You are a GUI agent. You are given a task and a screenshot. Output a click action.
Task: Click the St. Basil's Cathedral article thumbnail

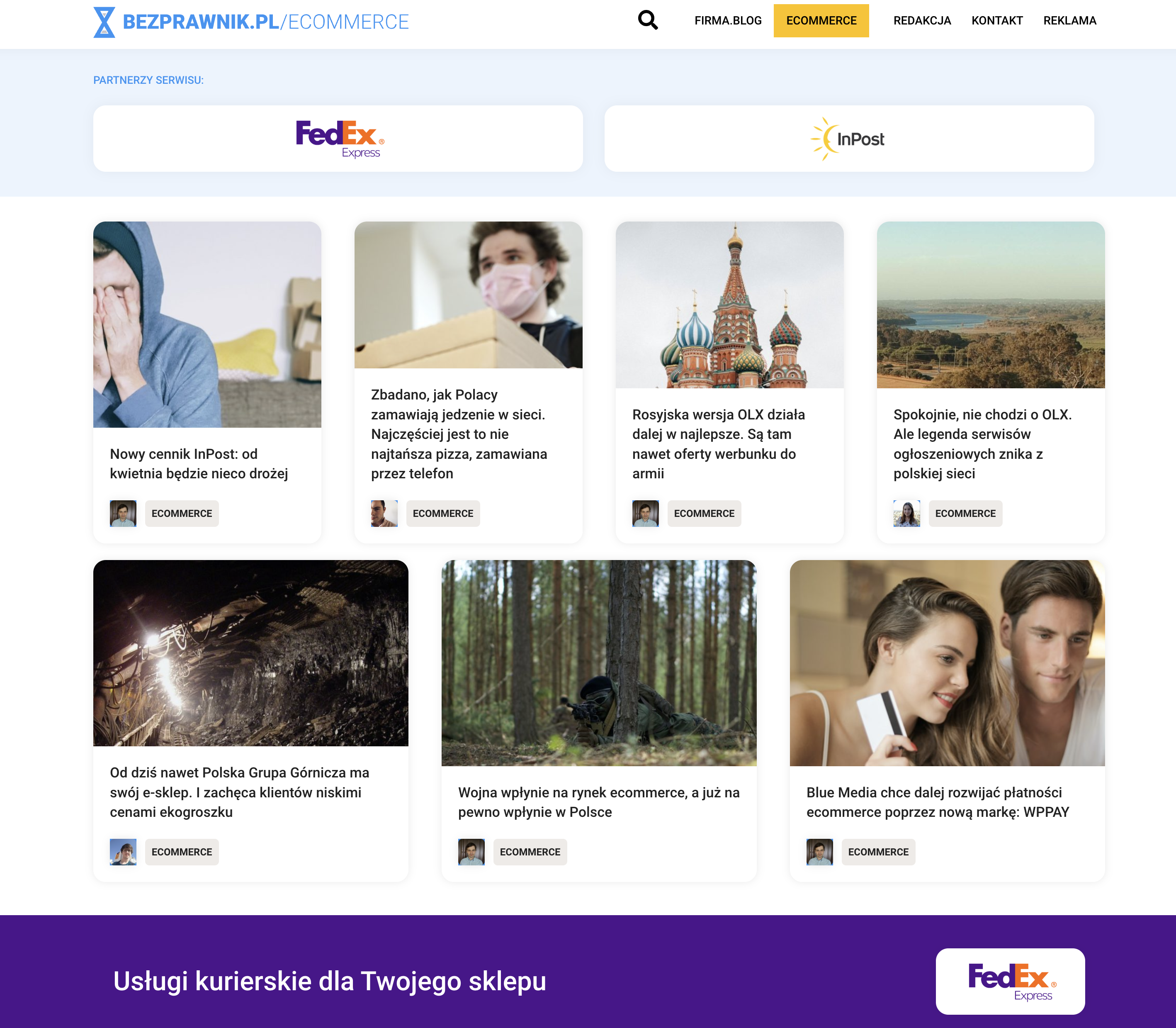pos(729,305)
